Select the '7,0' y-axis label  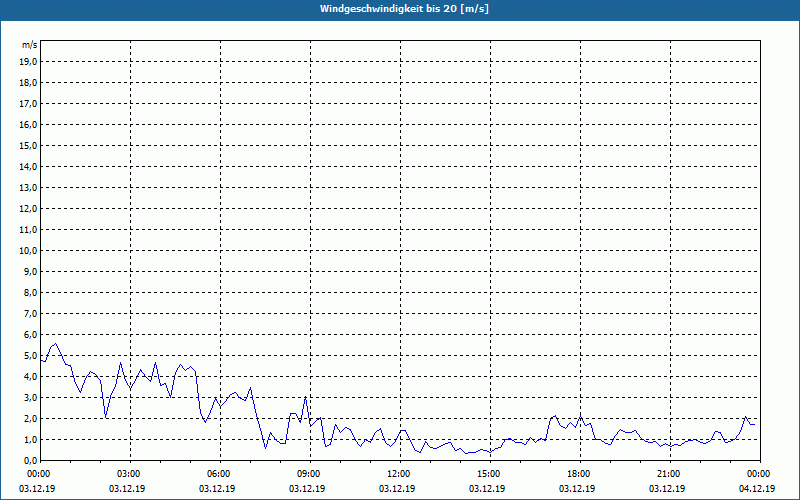click(x=31, y=313)
